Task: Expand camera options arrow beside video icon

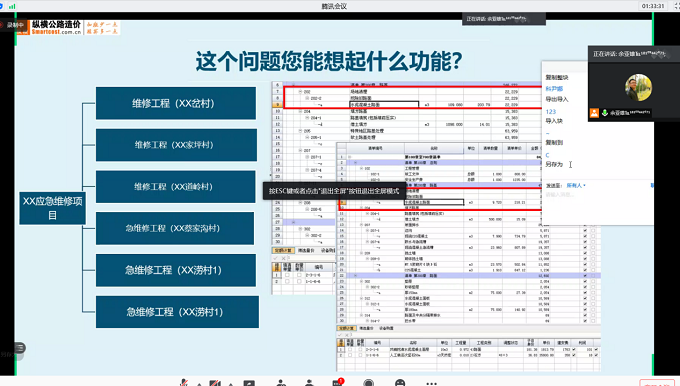Action: [230, 384]
